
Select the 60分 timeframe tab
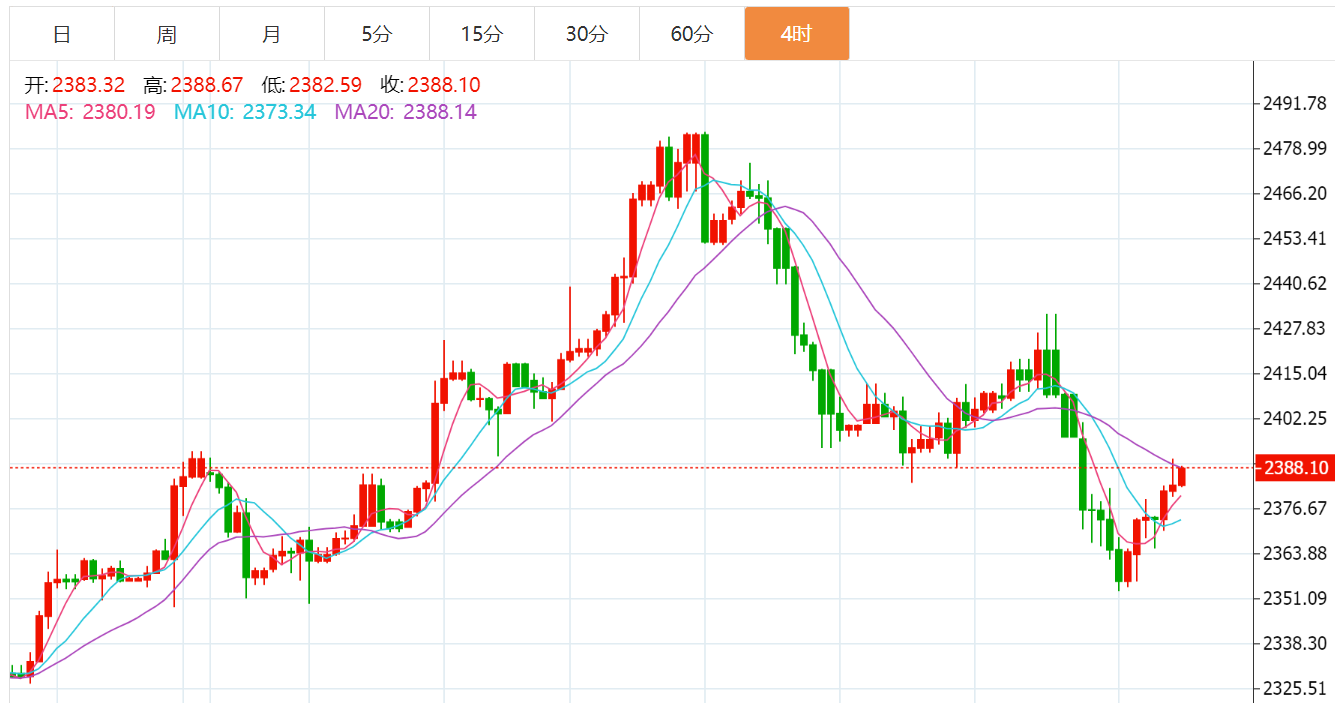pyautogui.click(x=692, y=34)
